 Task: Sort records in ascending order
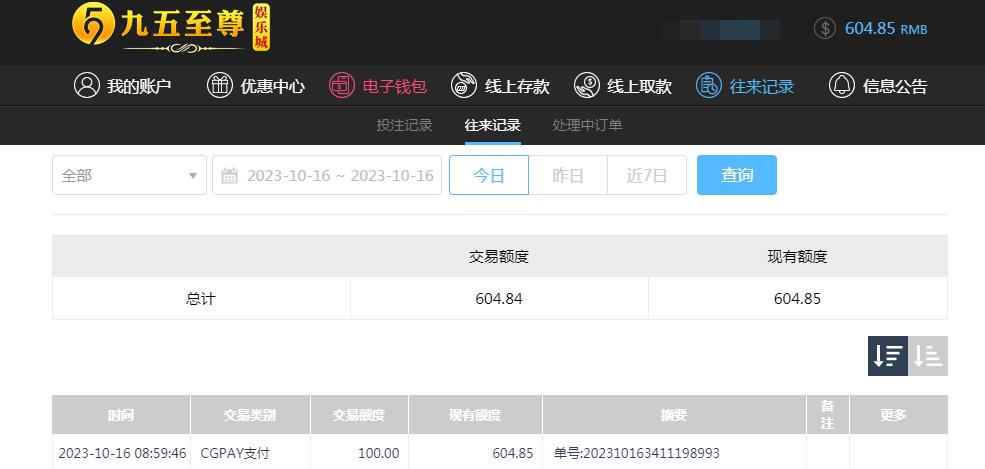click(928, 356)
